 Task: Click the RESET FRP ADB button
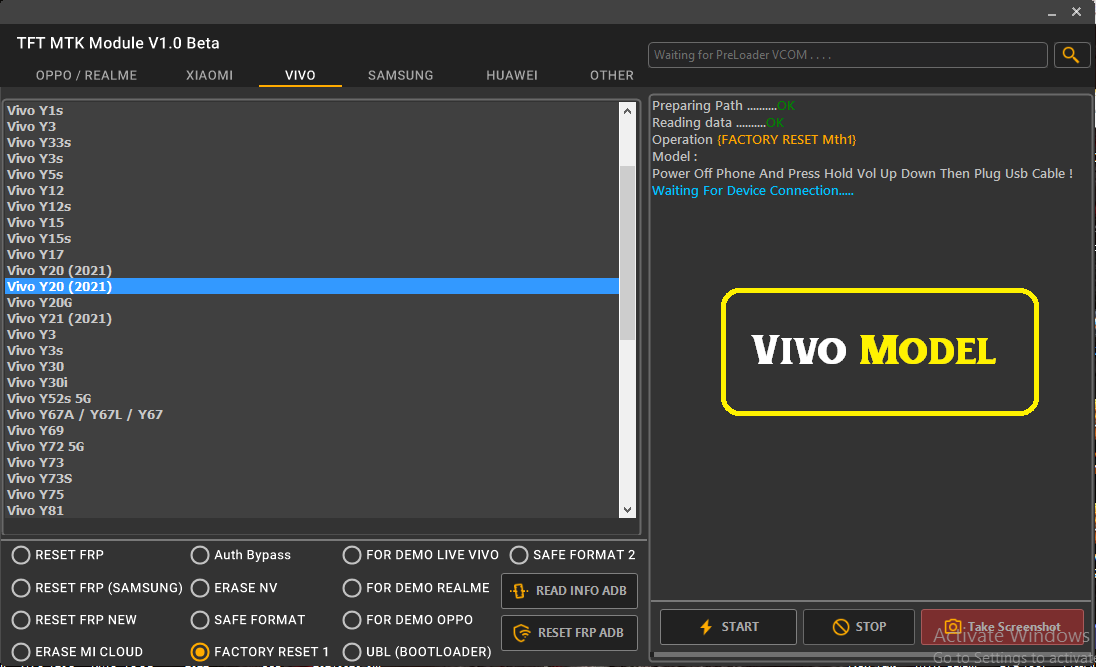[x=569, y=633]
